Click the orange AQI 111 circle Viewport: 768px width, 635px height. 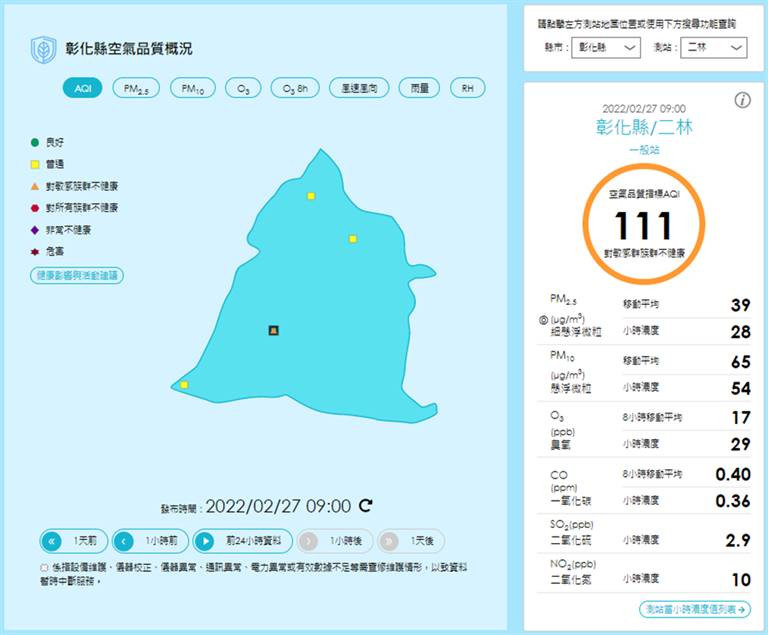coord(644,224)
